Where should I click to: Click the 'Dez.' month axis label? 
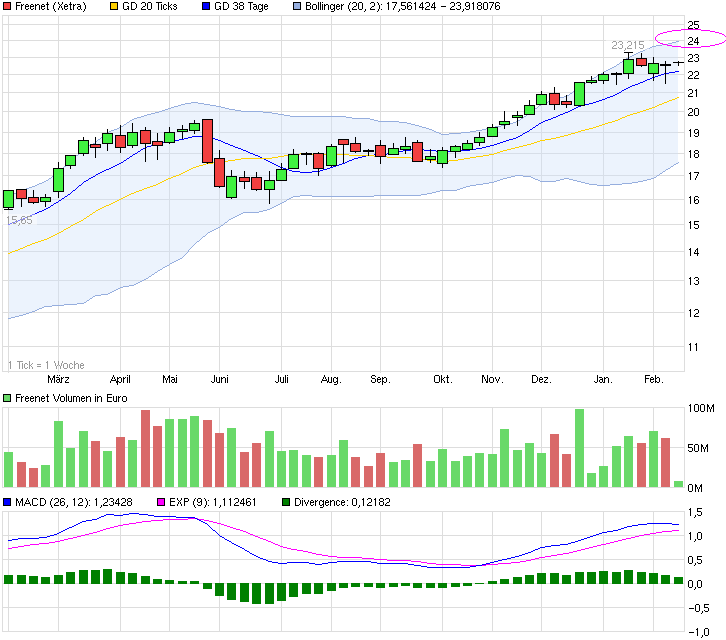coord(541,379)
